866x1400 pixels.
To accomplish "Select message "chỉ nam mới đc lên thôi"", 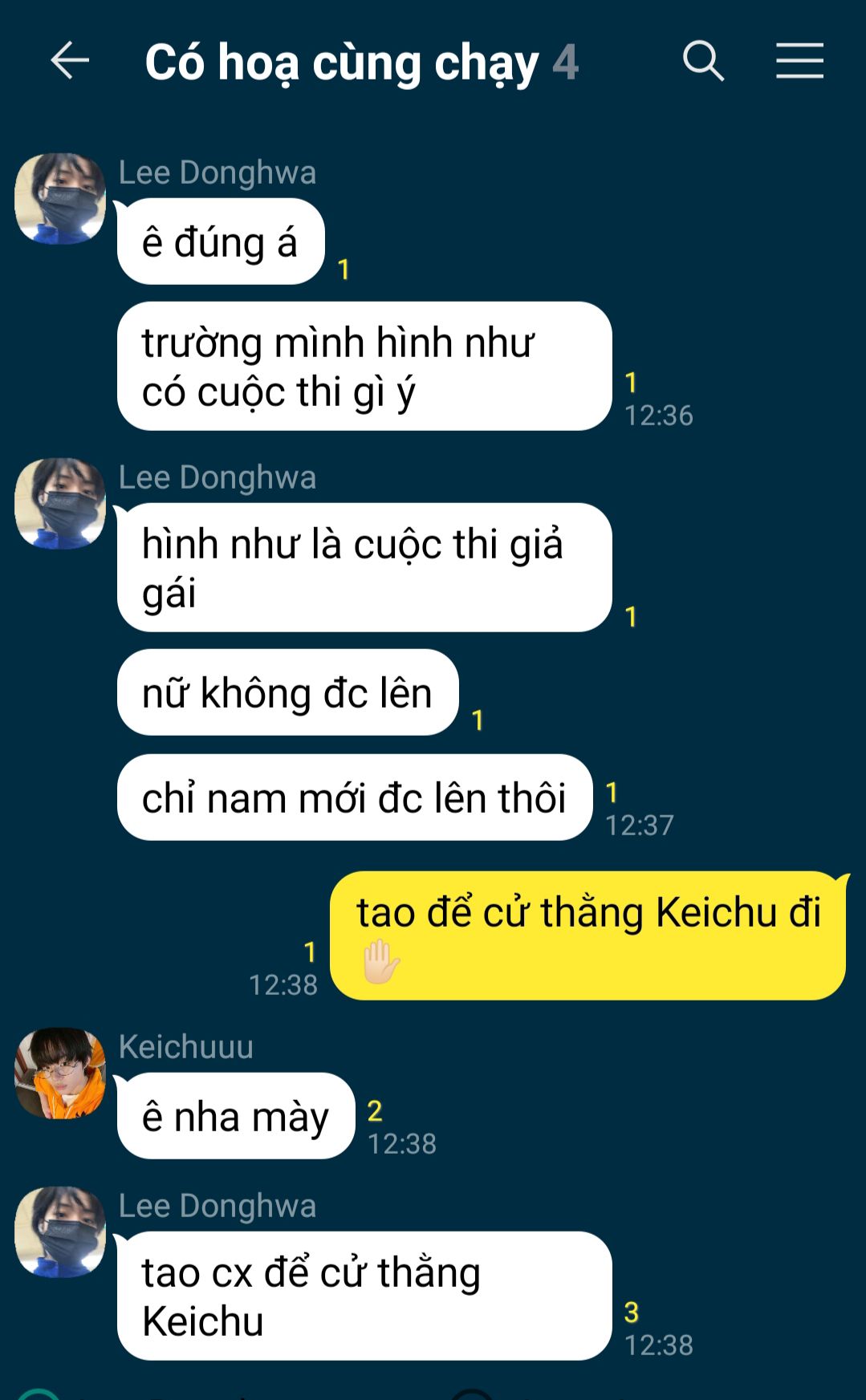I will coord(355,797).
